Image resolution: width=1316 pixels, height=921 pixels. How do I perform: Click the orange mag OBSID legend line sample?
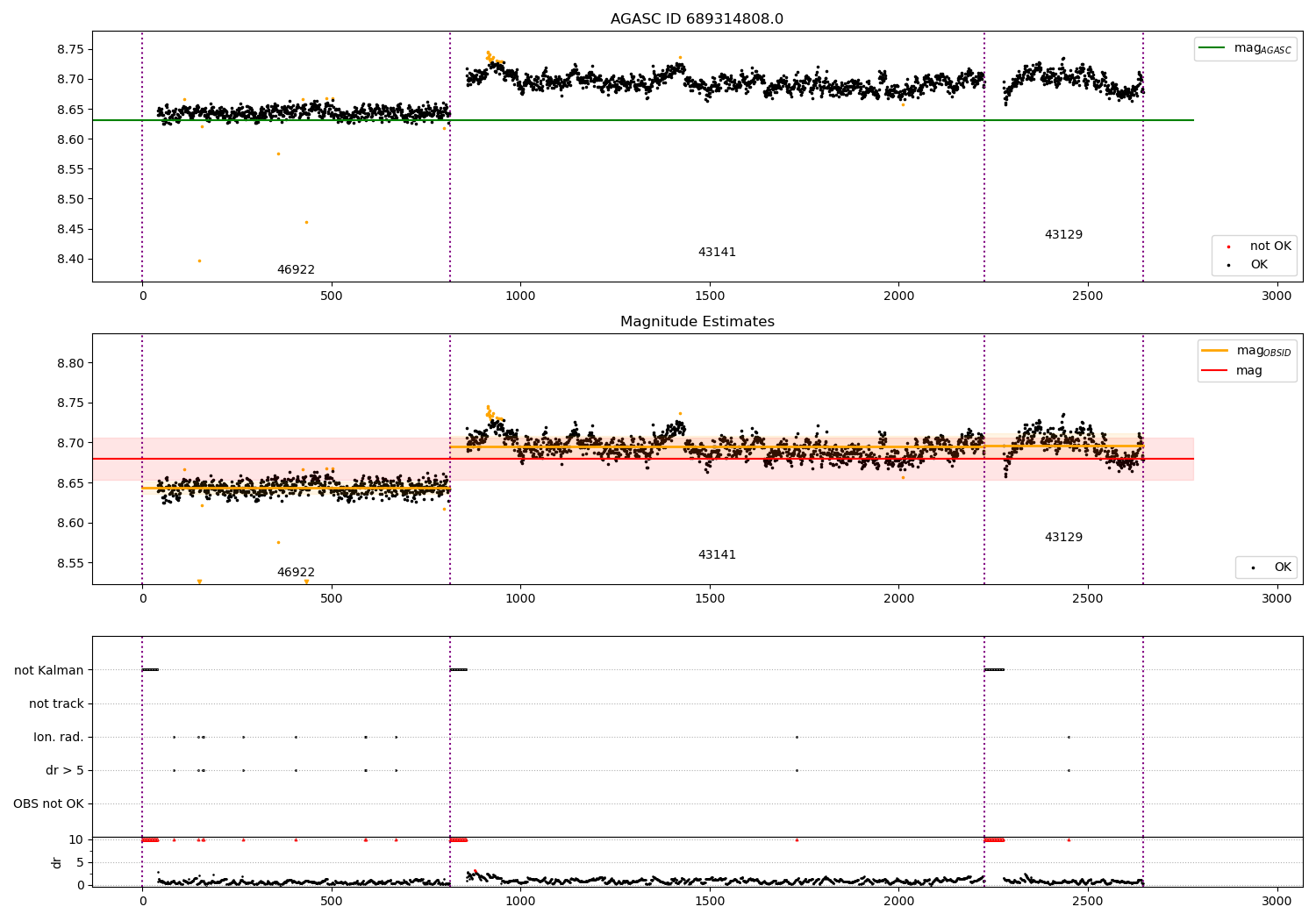[x=1216, y=351]
